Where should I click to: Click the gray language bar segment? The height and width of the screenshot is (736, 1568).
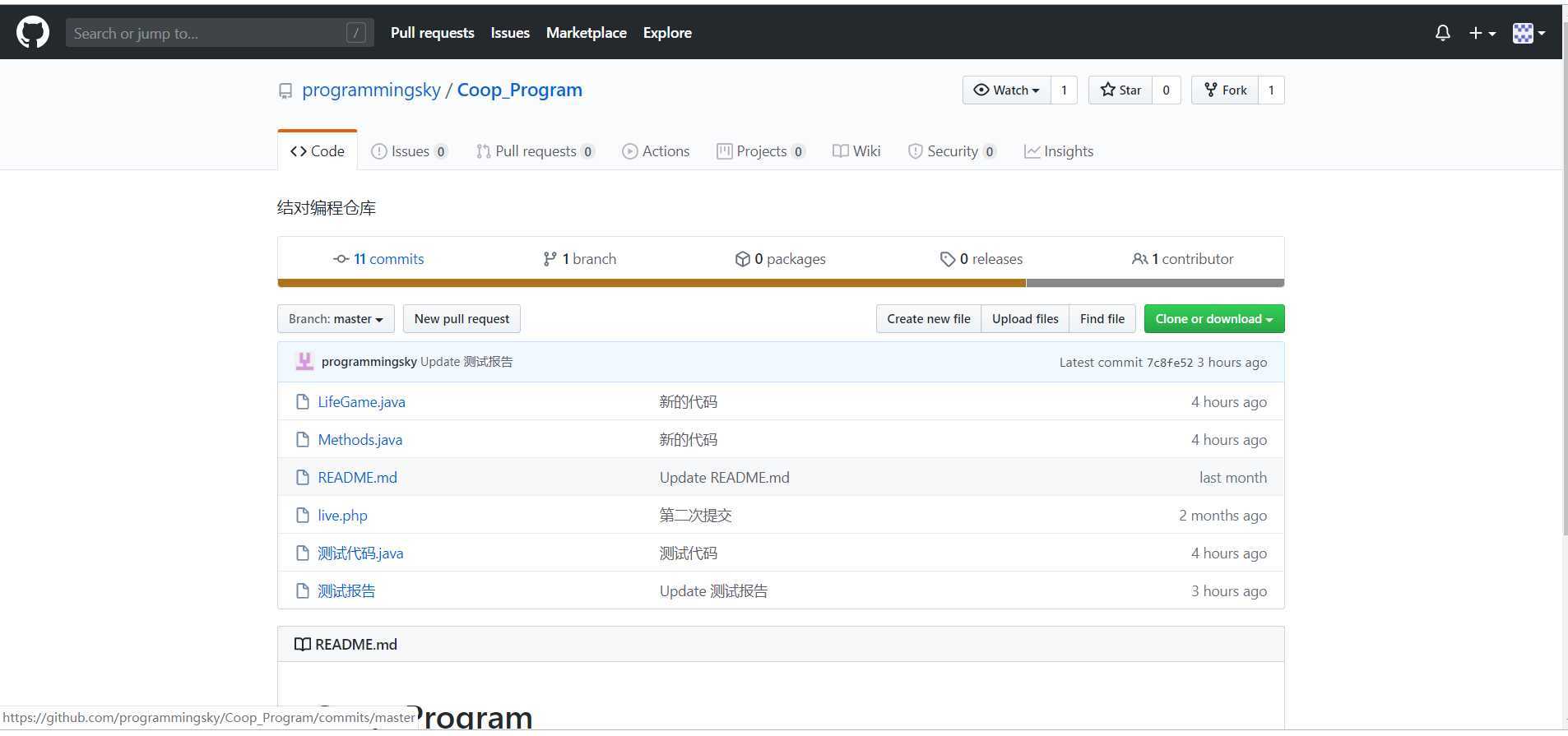(x=1155, y=283)
